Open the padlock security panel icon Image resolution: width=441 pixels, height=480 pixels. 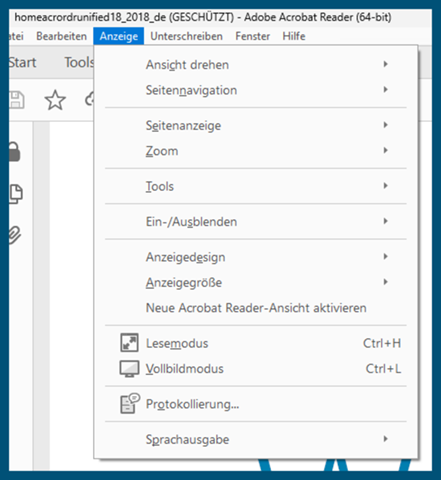pos(15,152)
